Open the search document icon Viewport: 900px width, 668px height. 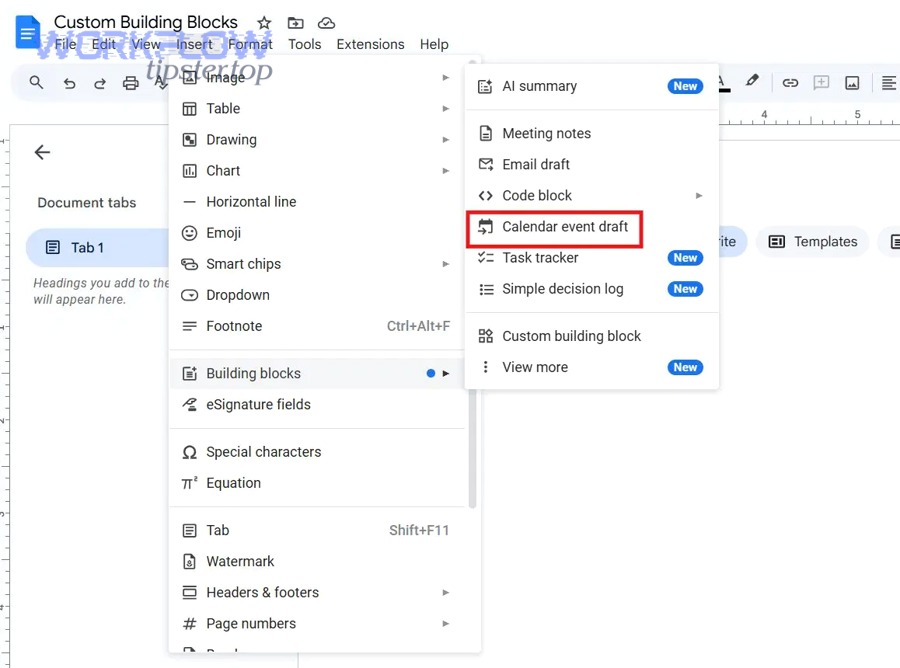[x=35, y=83]
